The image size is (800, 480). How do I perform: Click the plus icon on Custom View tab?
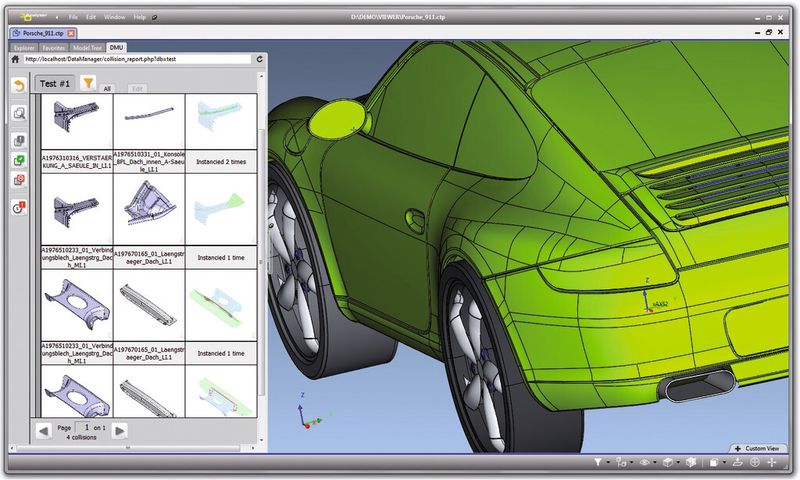point(738,448)
